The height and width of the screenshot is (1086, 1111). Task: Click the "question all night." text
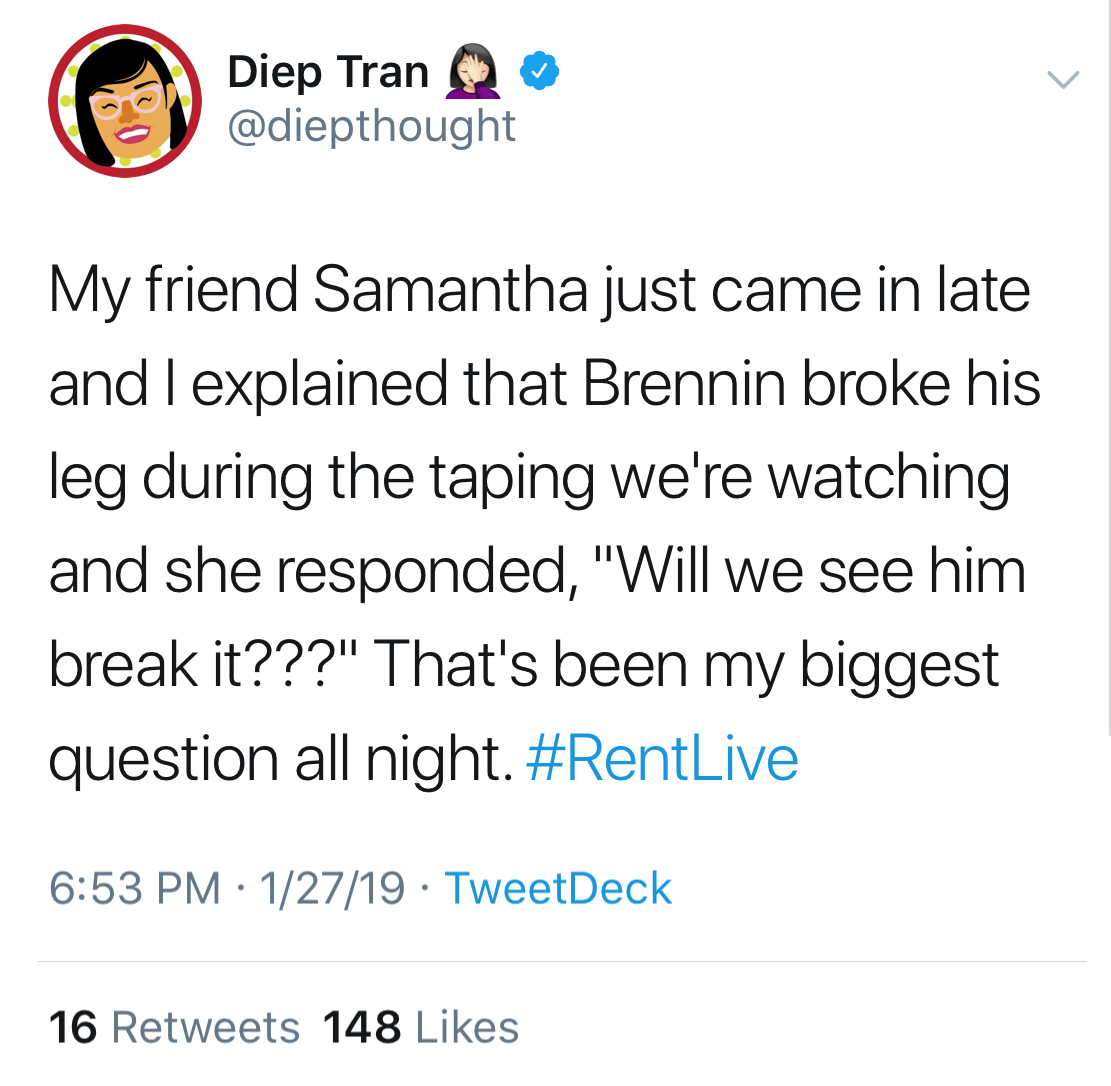coord(275,761)
